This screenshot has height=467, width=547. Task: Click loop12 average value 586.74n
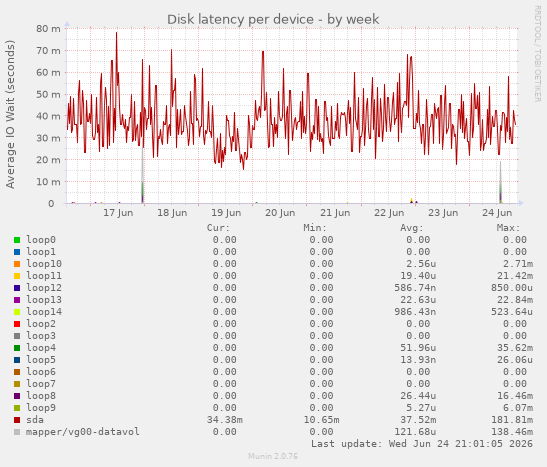[x=415, y=288]
